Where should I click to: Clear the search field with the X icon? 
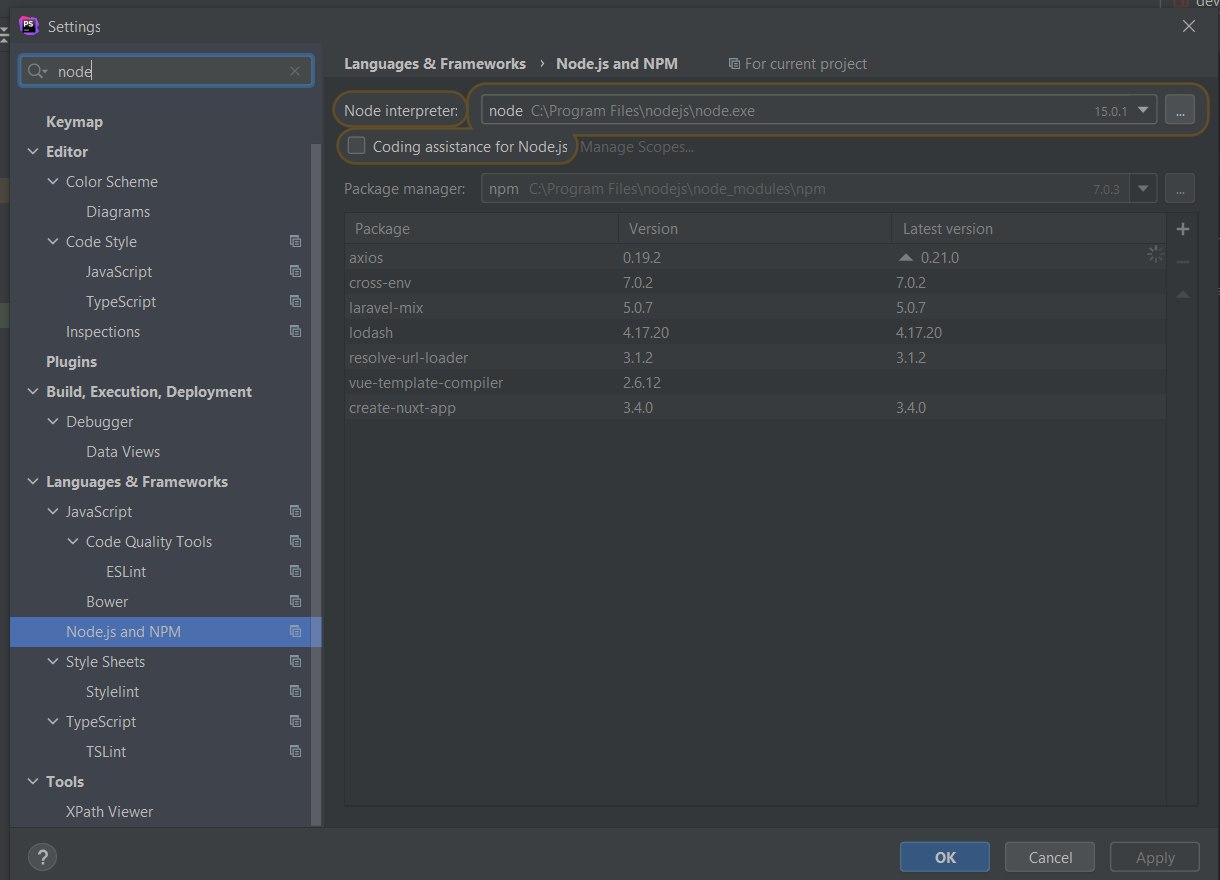coord(295,71)
